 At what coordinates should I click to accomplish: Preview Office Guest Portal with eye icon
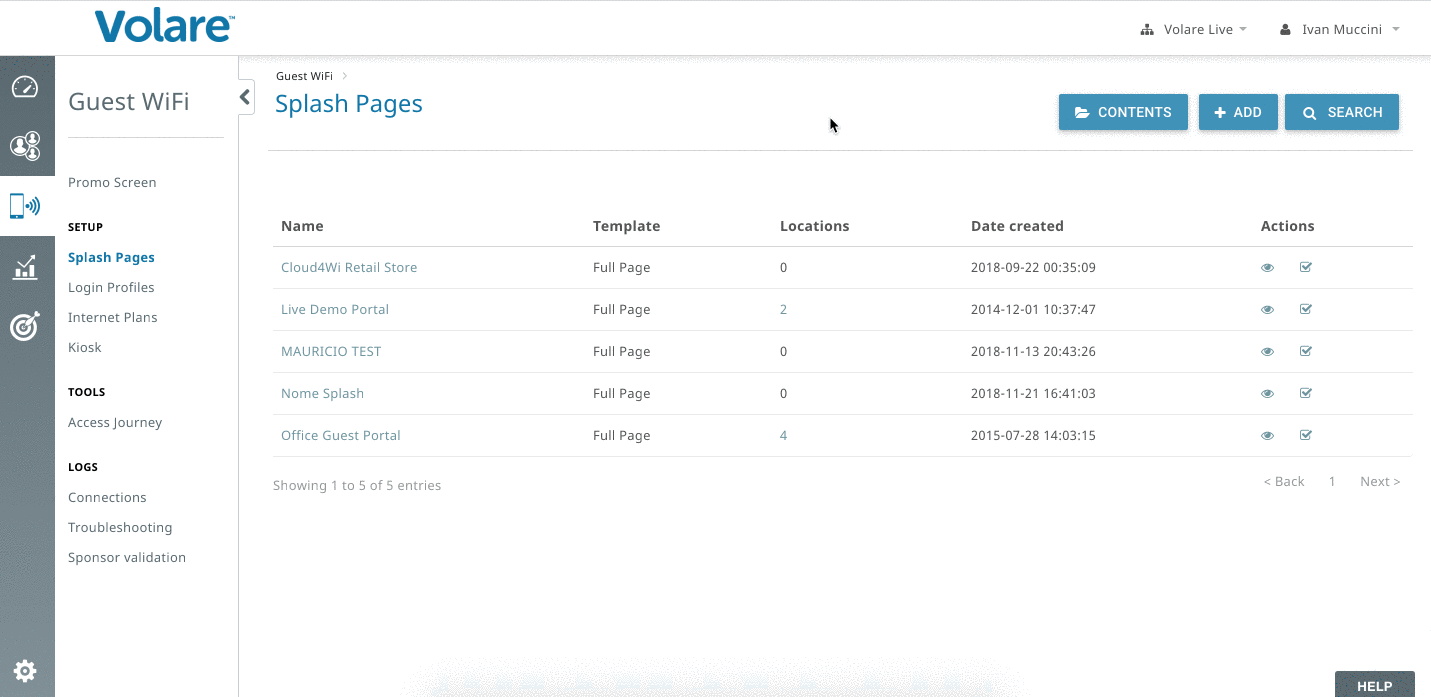pyautogui.click(x=1267, y=436)
